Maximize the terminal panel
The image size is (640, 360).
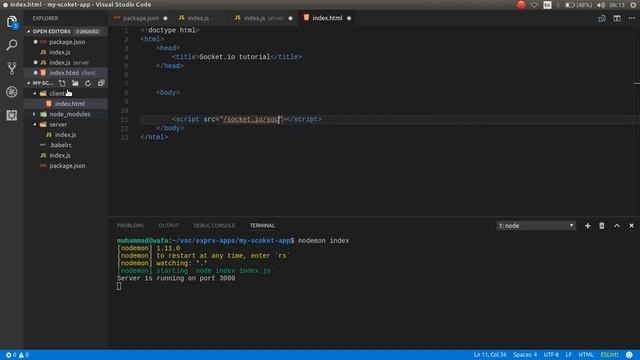(x=617, y=226)
